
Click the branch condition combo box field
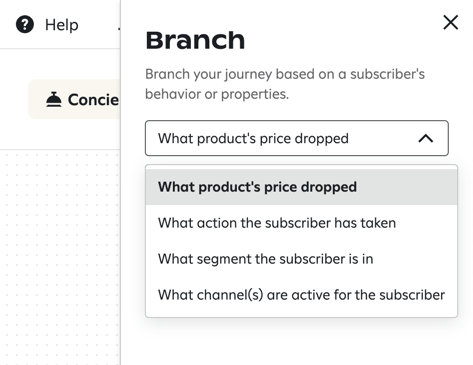point(297,138)
